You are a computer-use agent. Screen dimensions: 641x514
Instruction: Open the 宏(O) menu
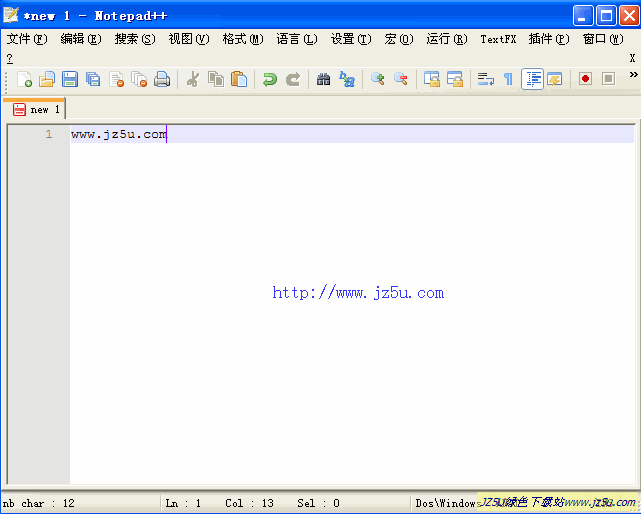pos(399,39)
